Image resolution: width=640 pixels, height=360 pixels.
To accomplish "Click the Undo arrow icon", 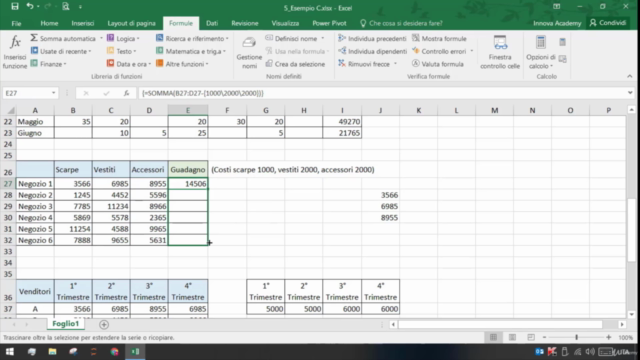I will (x=29, y=7).
